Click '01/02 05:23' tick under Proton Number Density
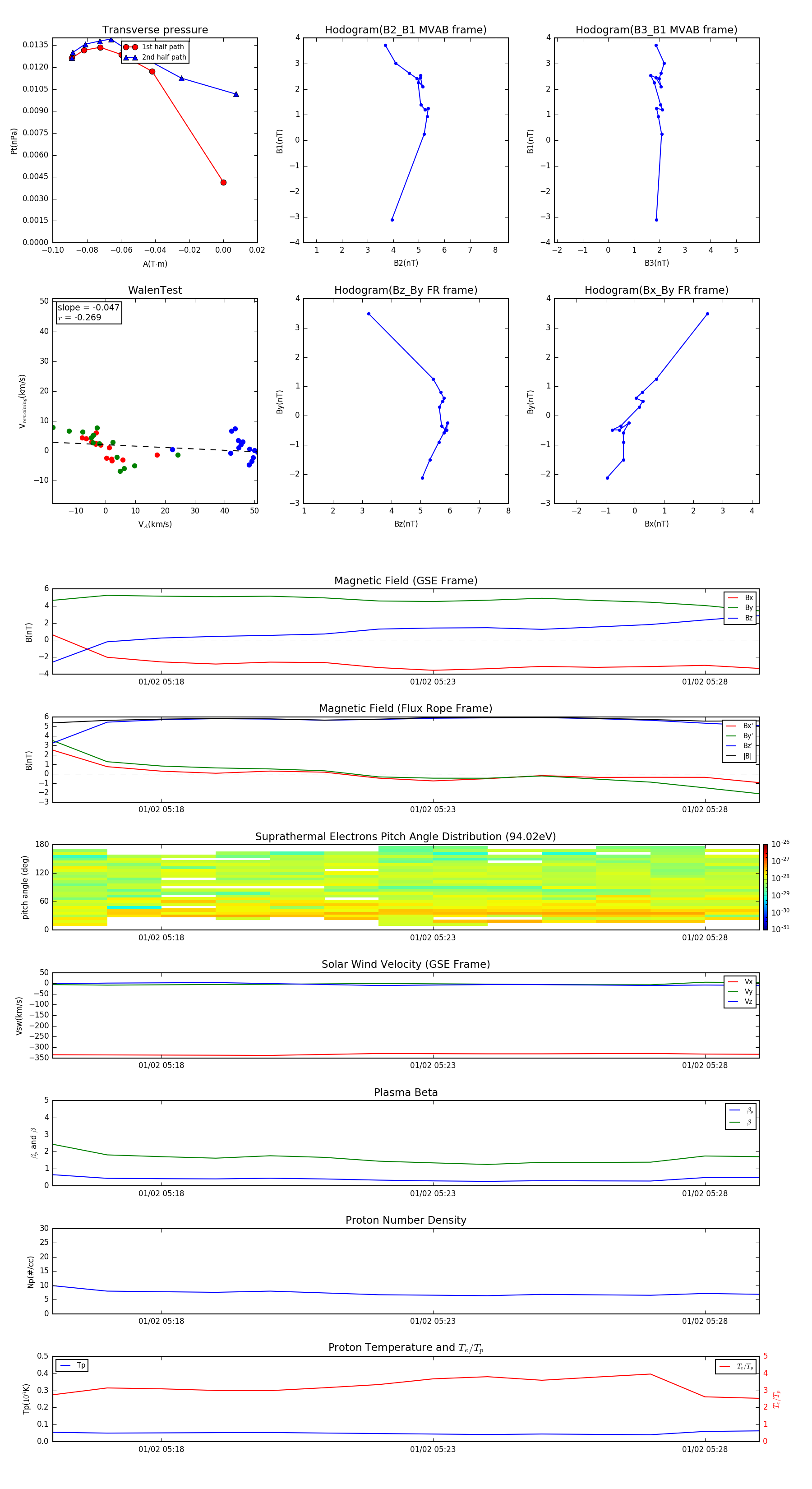The image size is (812, 1489). [x=433, y=1321]
